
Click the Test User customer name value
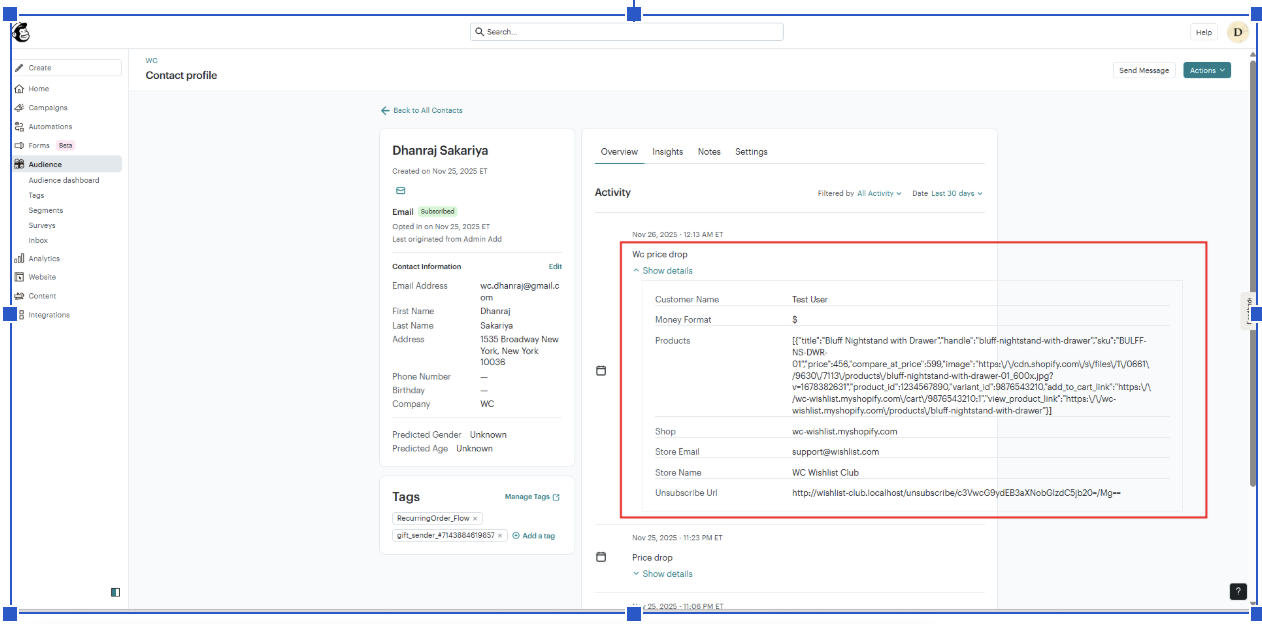click(x=810, y=299)
